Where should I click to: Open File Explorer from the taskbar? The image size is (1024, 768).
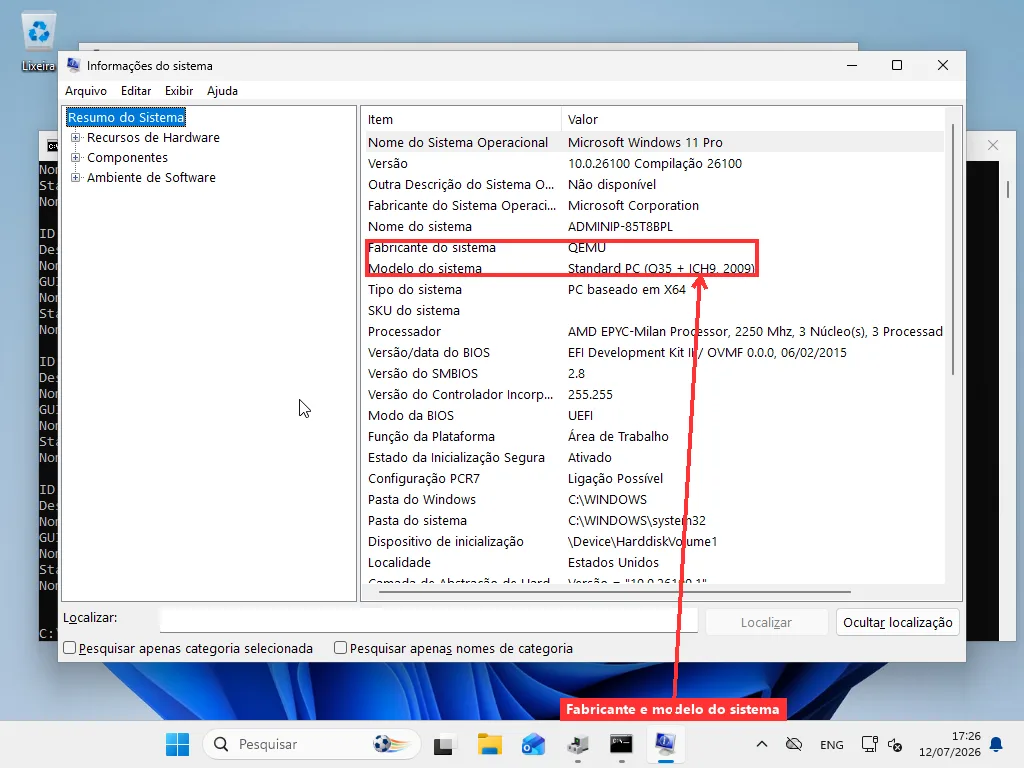[x=489, y=744]
